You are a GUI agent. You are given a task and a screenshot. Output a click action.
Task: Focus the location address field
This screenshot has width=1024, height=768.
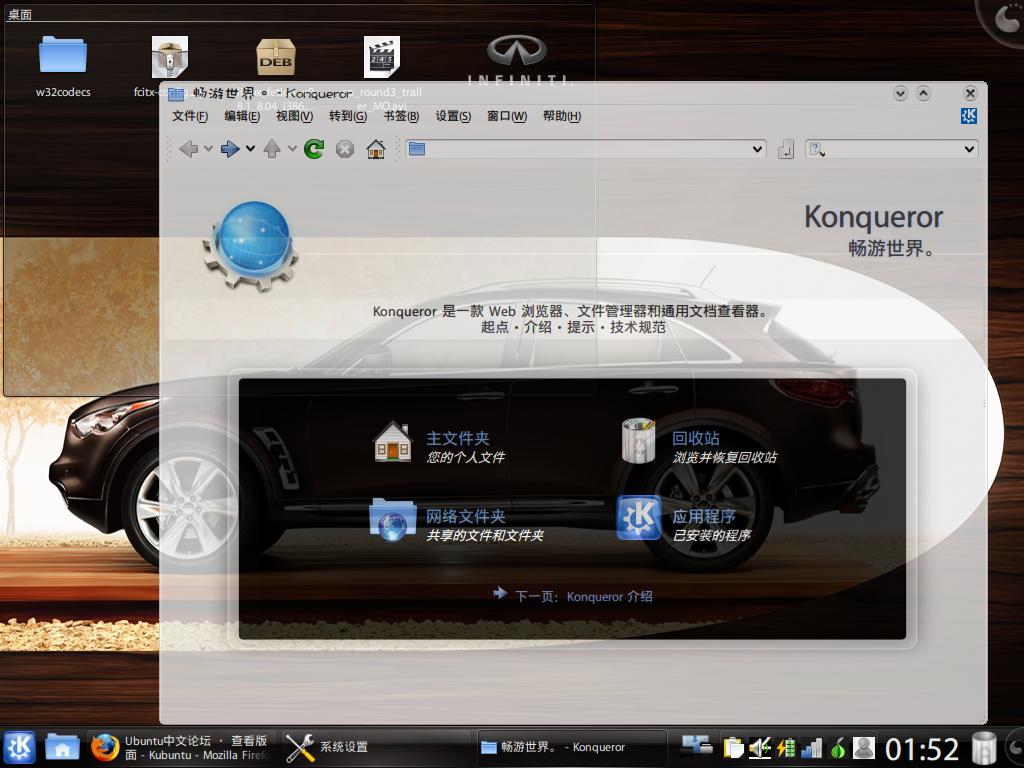(586, 149)
